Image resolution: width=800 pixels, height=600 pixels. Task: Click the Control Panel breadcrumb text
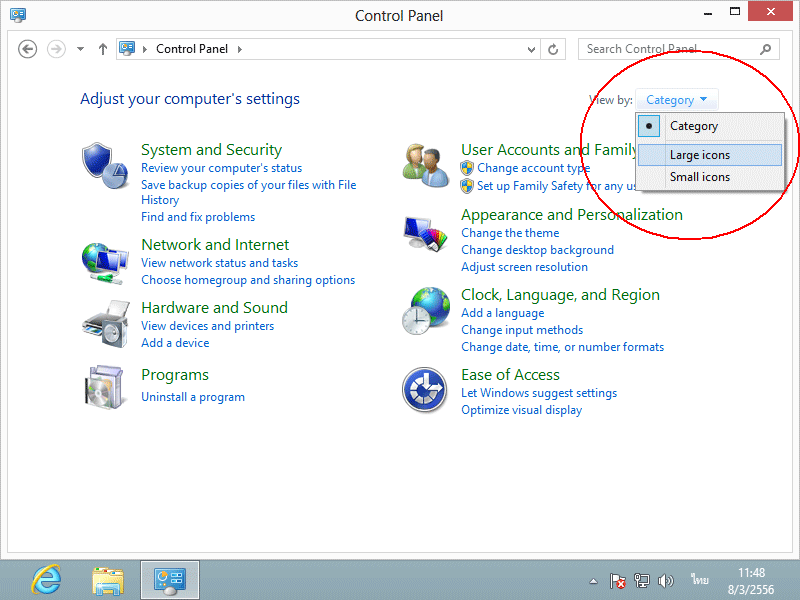click(x=192, y=49)
